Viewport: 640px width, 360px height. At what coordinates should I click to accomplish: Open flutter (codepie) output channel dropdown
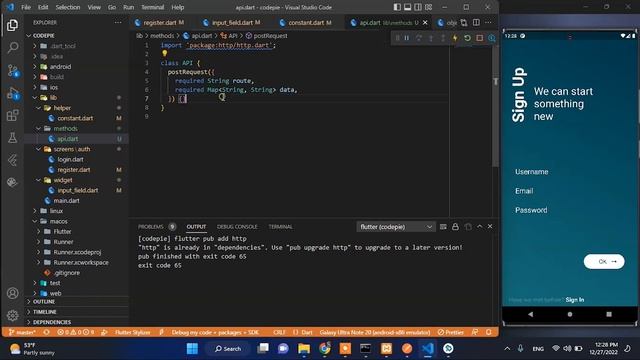[x=395, y=227]
